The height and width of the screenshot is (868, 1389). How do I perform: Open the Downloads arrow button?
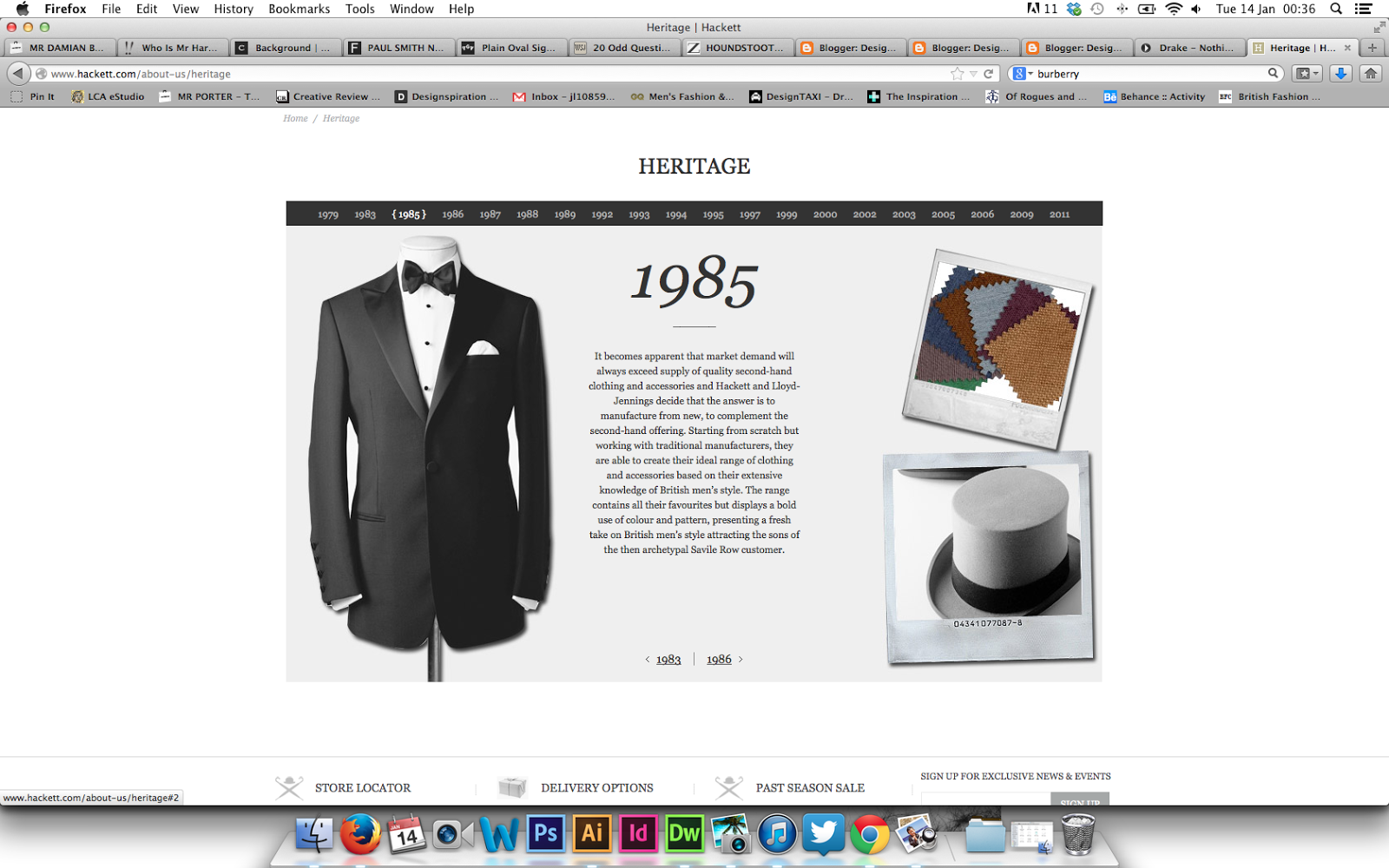1340,74
